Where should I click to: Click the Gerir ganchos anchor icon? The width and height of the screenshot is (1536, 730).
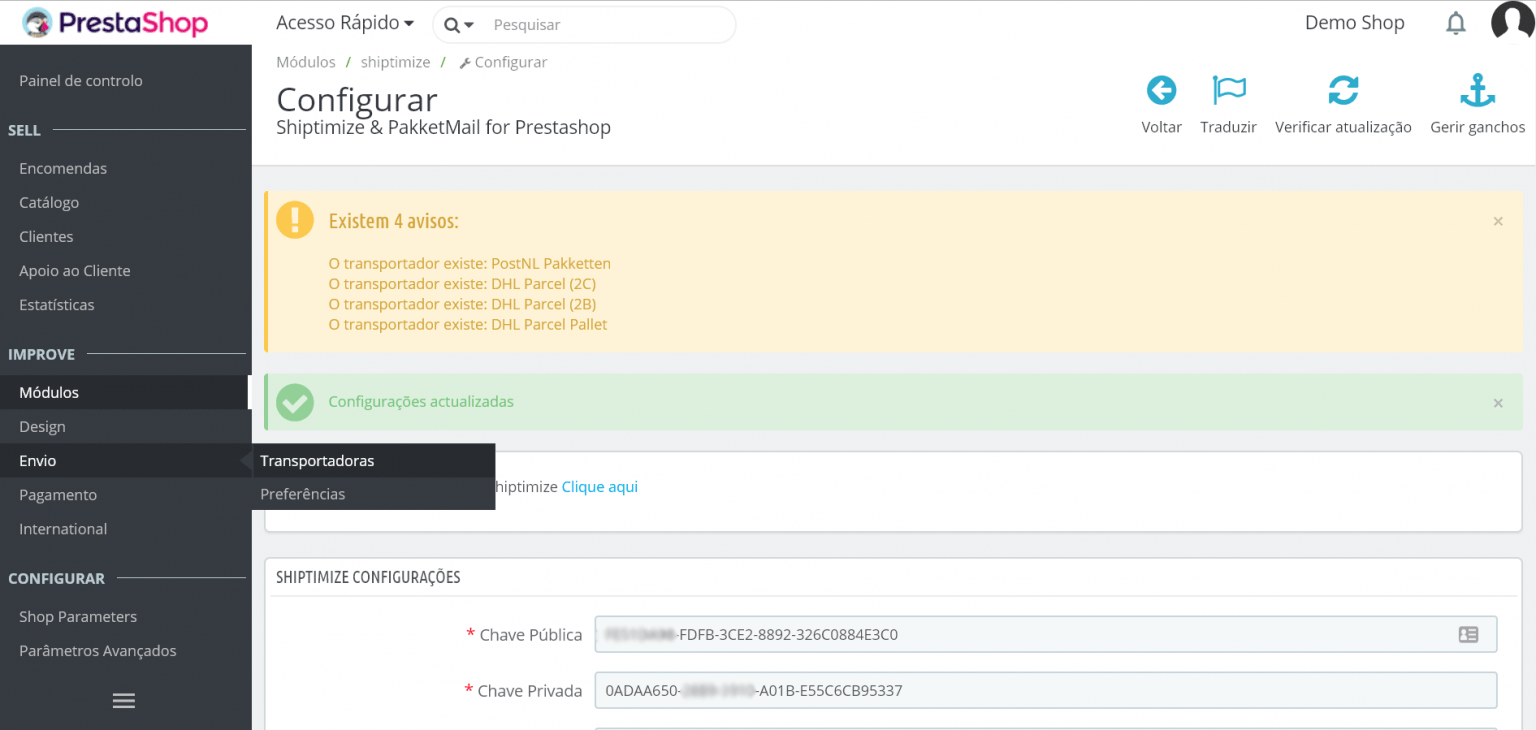coord(1477,91)
